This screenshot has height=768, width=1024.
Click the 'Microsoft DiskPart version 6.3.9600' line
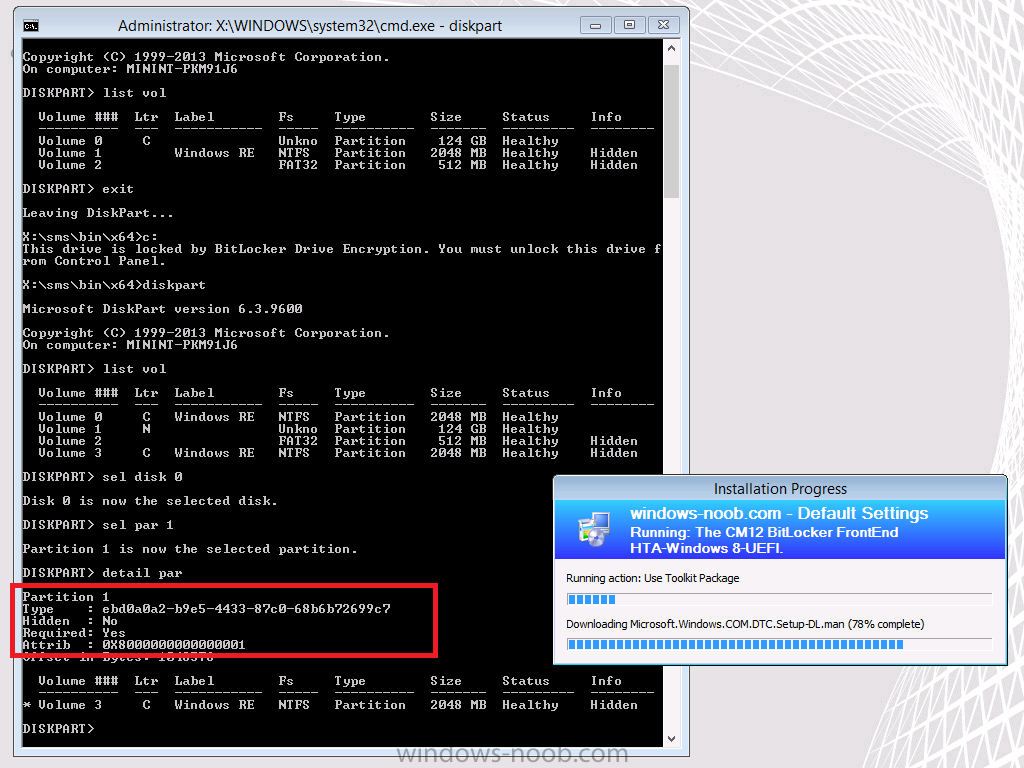pyautogui.click(x=163, y=309)
